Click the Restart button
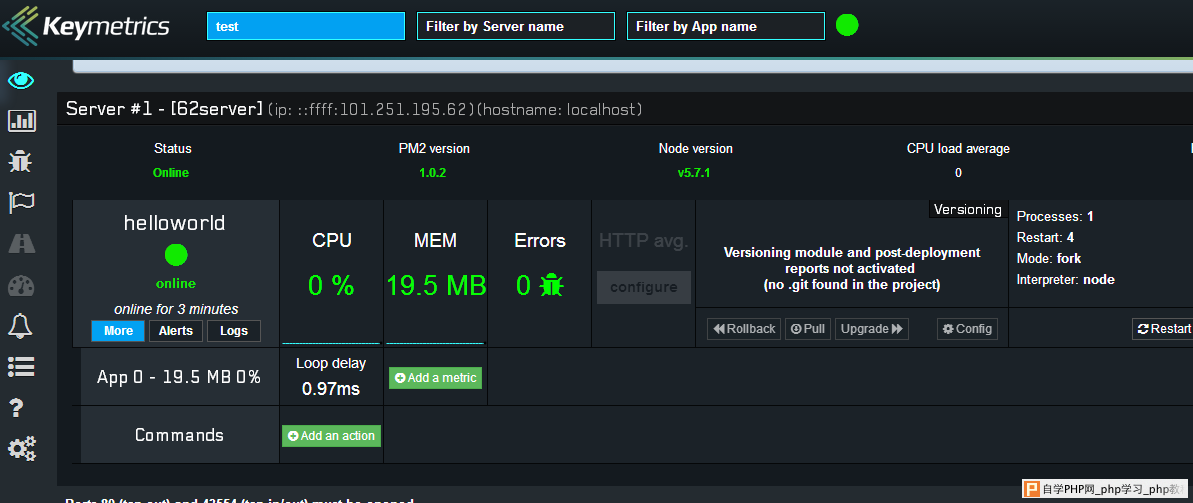This screenshot has height=503, width=1193. (1163, 329)
